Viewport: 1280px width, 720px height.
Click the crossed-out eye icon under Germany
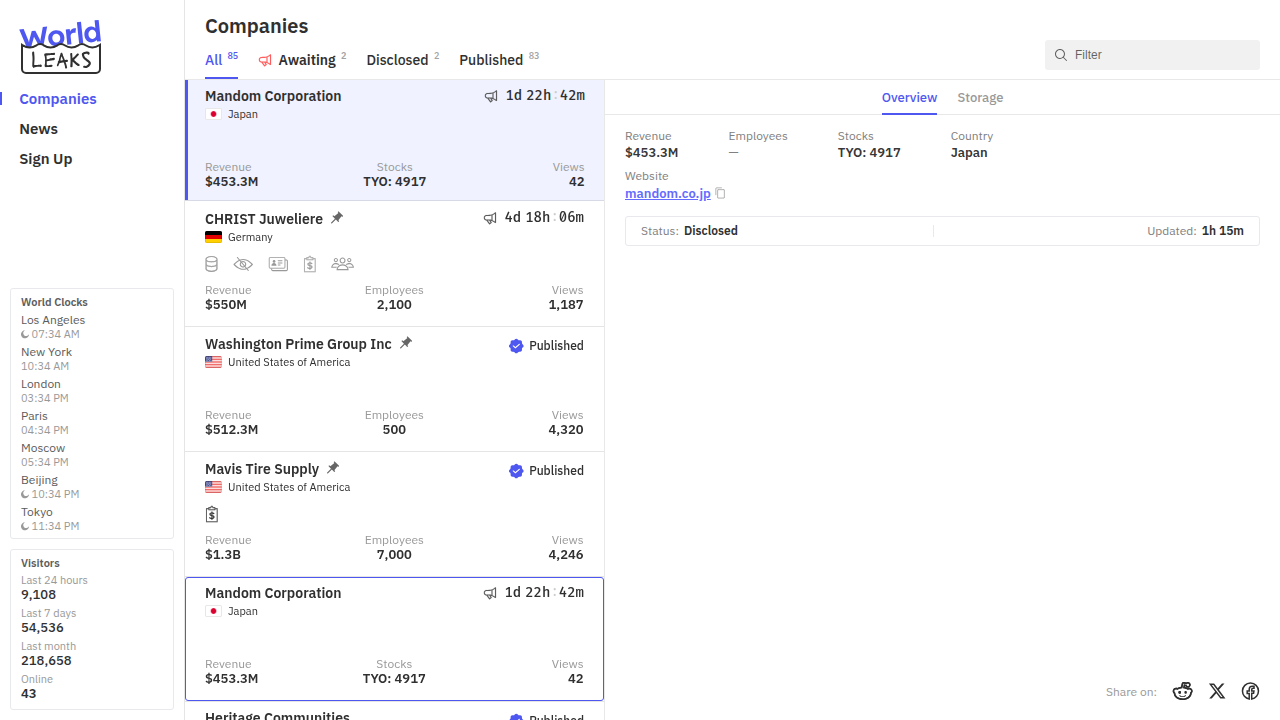[x=243, y=264]
